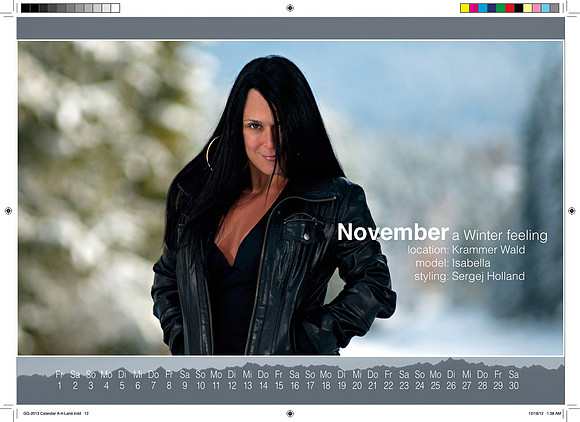Select calendar date 23

(x=404, y=386)
